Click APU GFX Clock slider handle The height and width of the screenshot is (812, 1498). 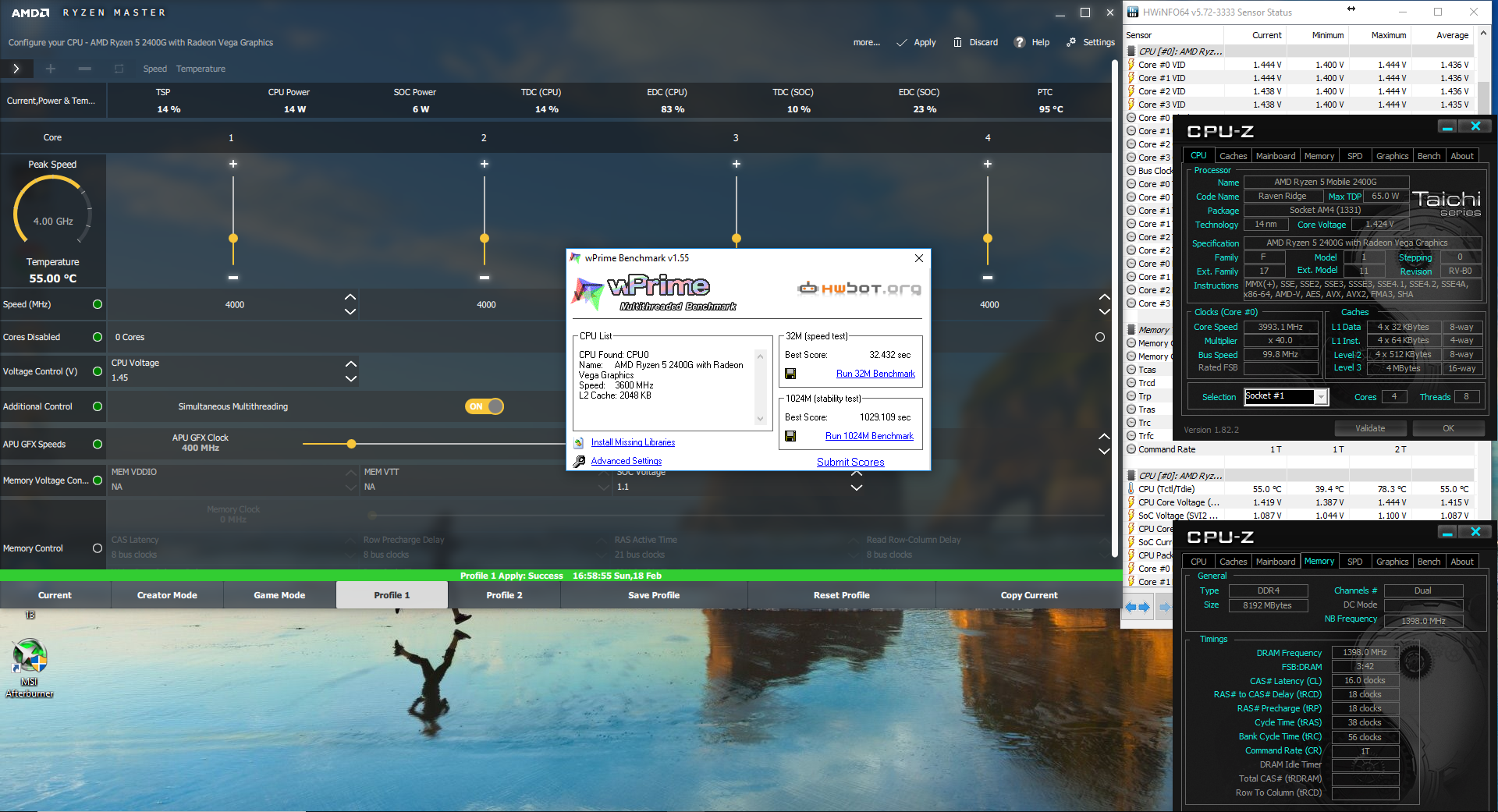(351, 444)
